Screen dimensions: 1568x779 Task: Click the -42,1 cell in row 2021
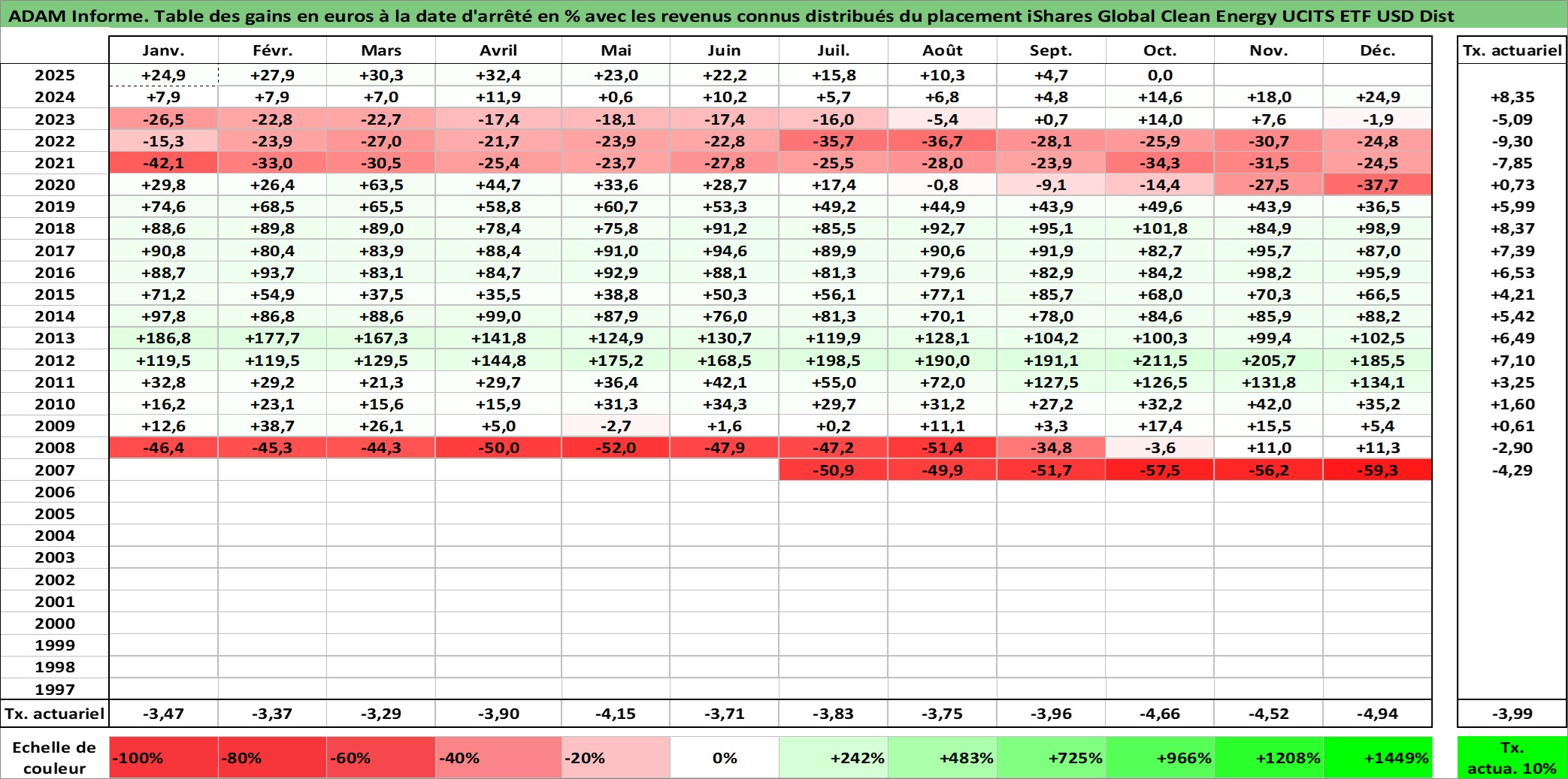click(163, 163)
